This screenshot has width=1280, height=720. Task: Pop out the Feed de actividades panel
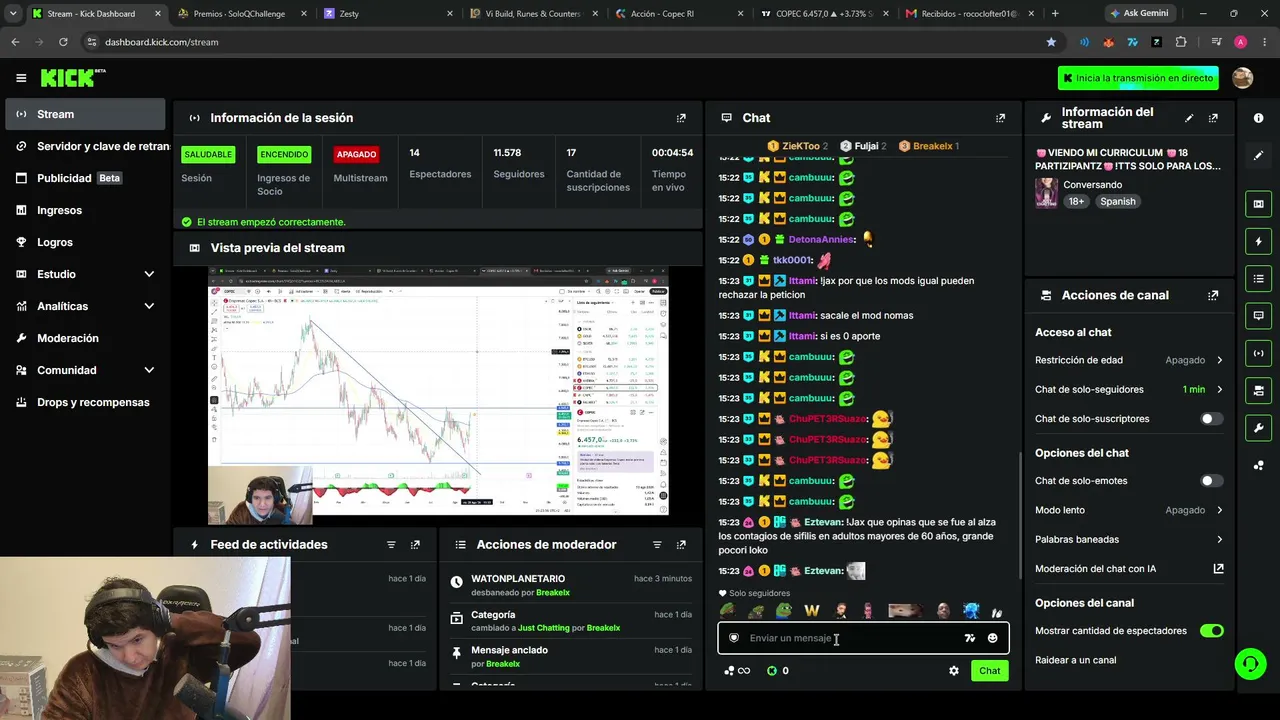(415, 545)
